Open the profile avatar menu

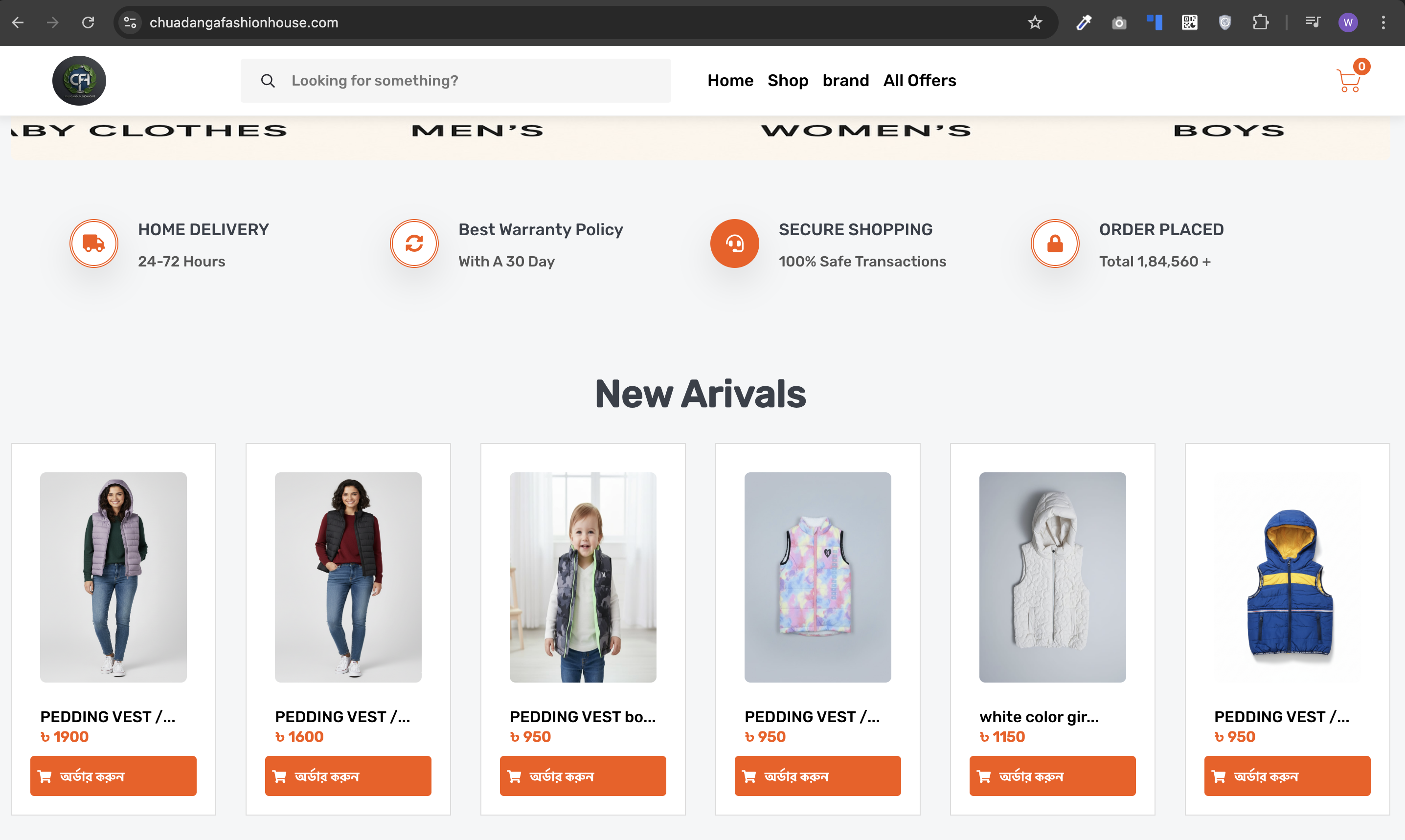point(1348,22)
